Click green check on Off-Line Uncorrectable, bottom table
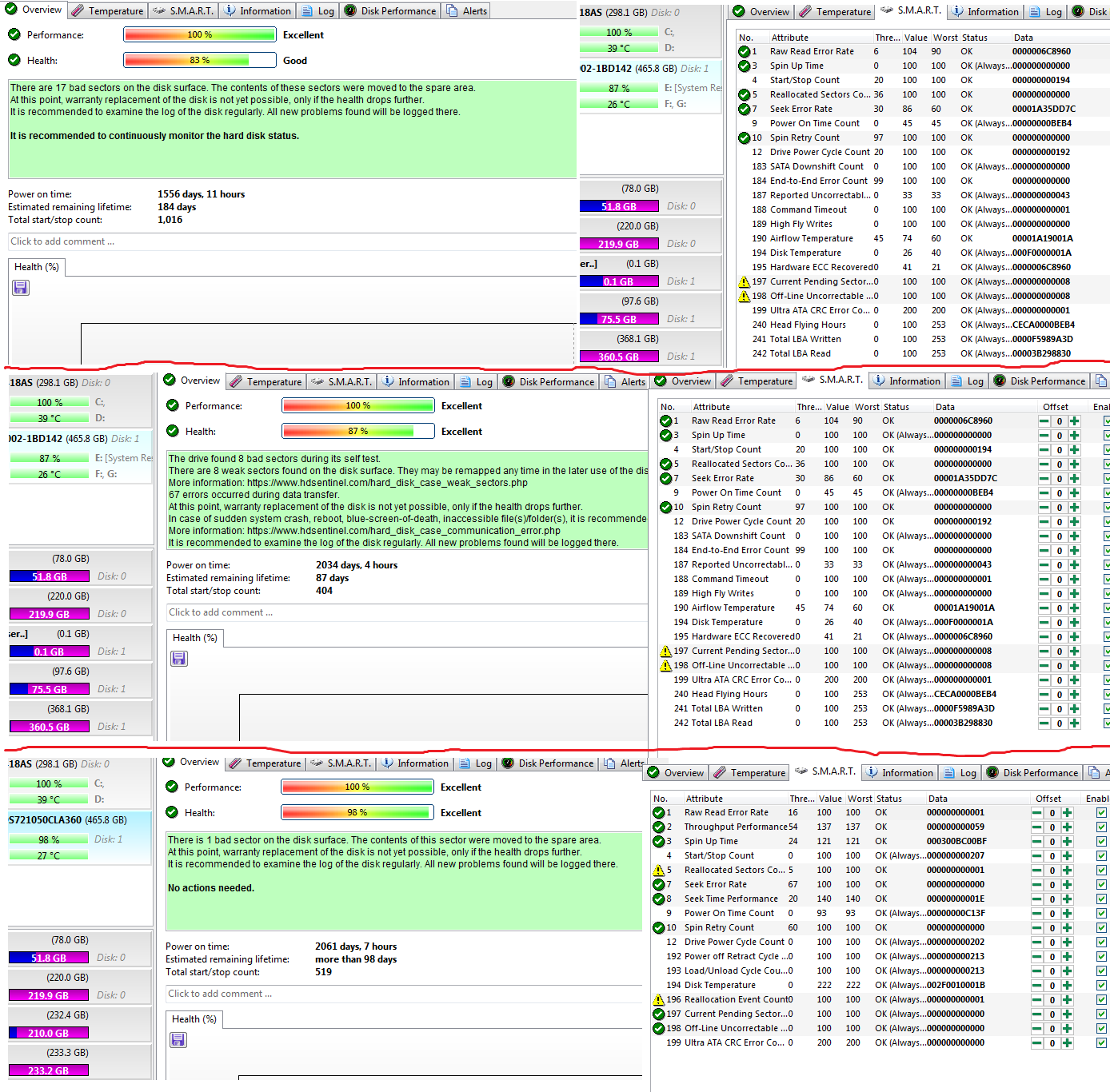The width and height of the screenshot is (1110, 1092). [x=658, y=1028]
